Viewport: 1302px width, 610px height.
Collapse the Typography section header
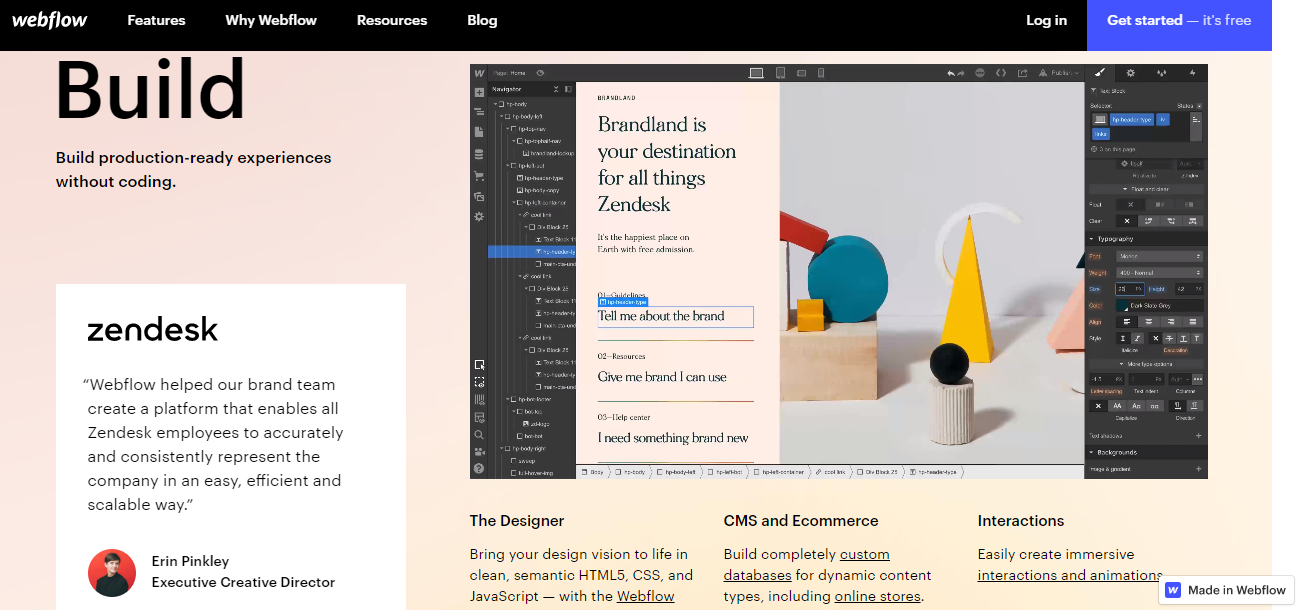point(1146,239)
